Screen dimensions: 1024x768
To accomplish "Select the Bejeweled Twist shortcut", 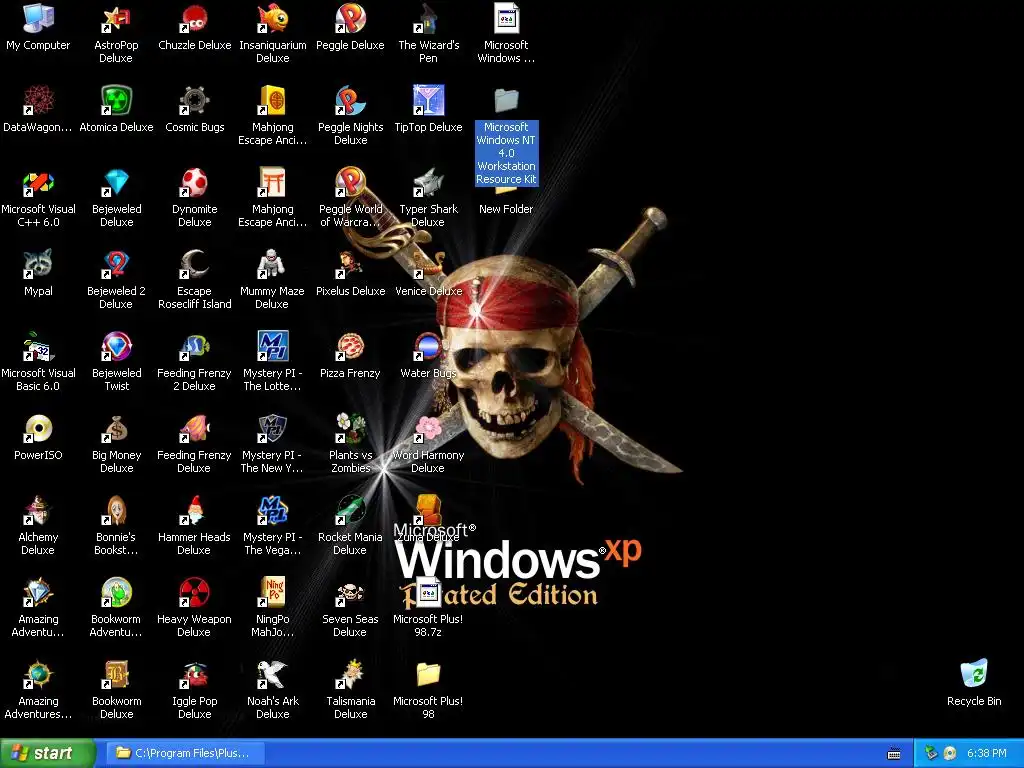I will click(x=116, y=347).
